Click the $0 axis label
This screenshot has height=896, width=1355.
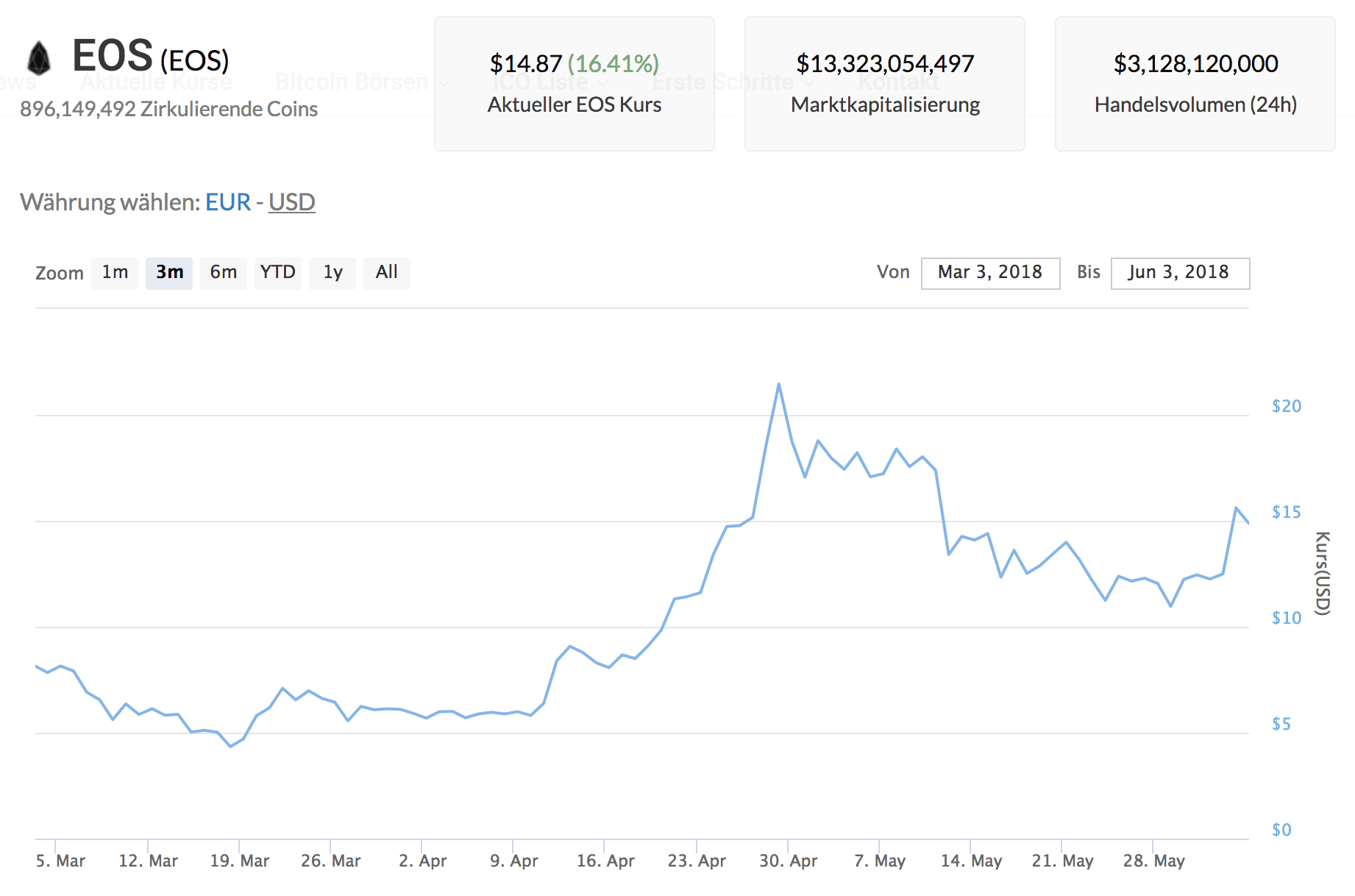[x=1281, y=830]
